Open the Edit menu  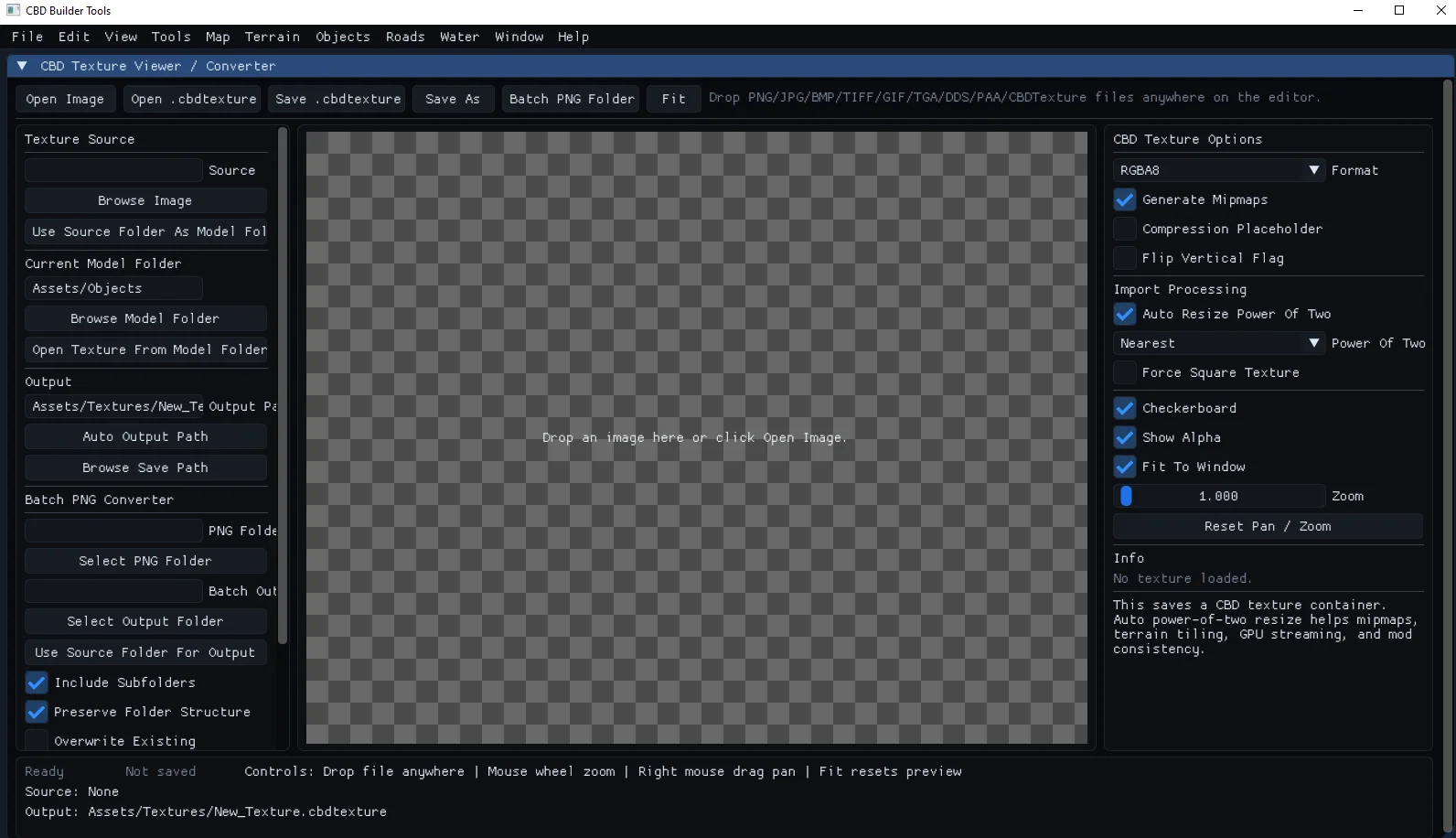pyautogui.click(x=74, y=37)
